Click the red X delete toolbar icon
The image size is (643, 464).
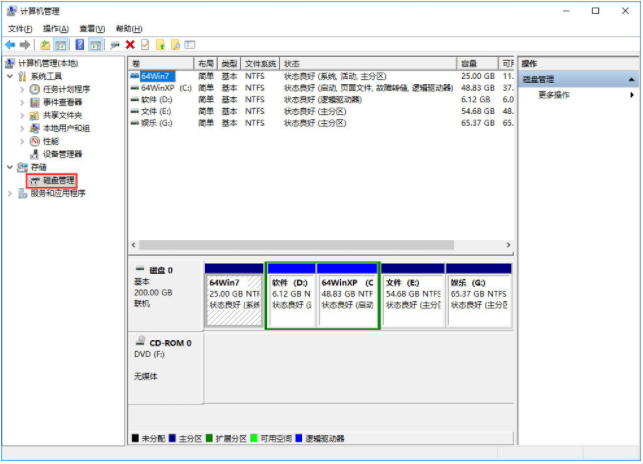click(130, 45)
